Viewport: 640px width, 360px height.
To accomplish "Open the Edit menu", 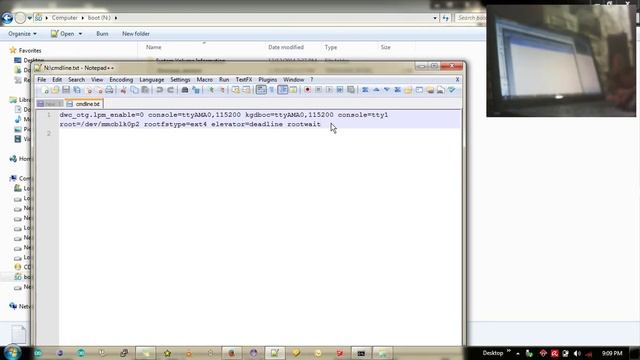I will [x=57, y=80].
